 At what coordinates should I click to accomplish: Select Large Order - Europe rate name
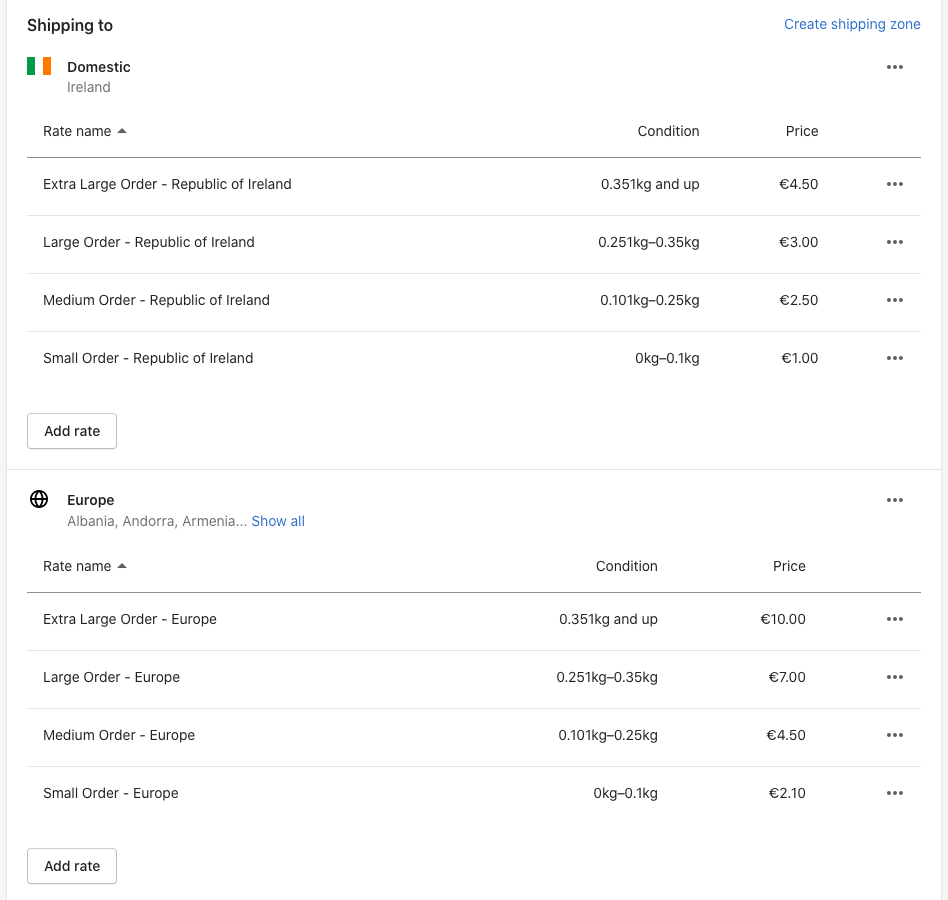pyautogui.click(x=111, y=677)
